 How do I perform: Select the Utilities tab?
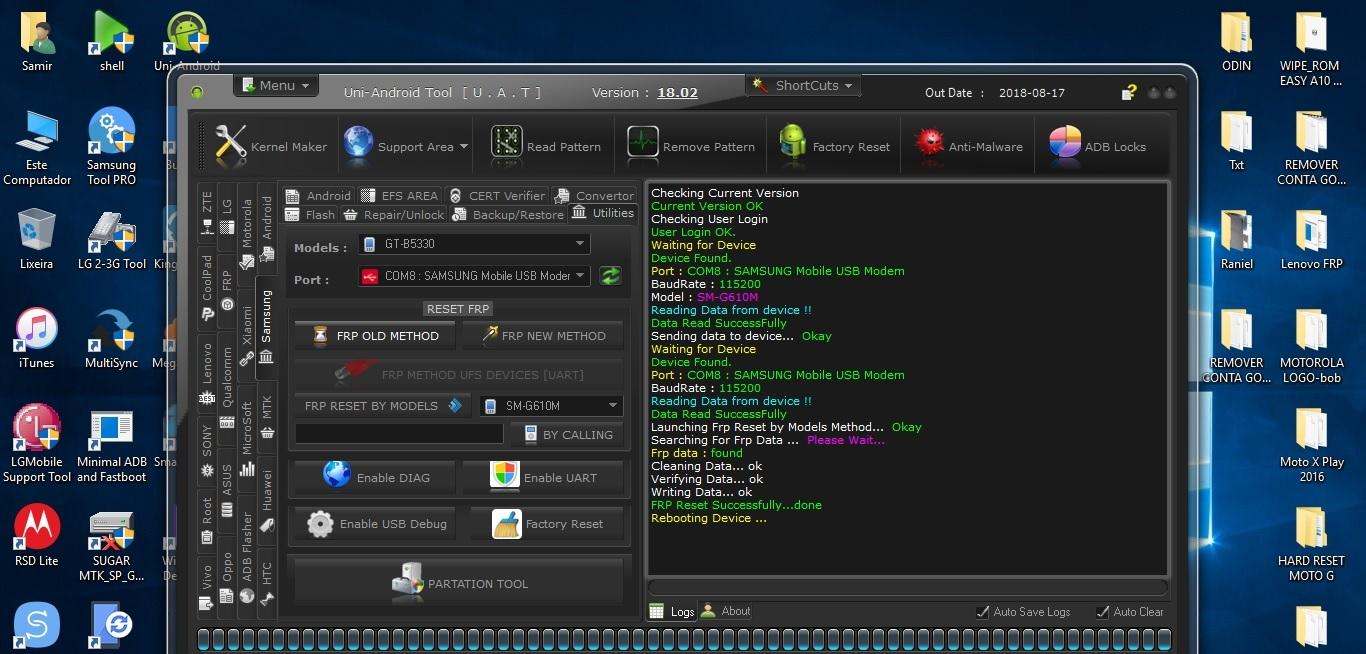[x=603, y=213]
